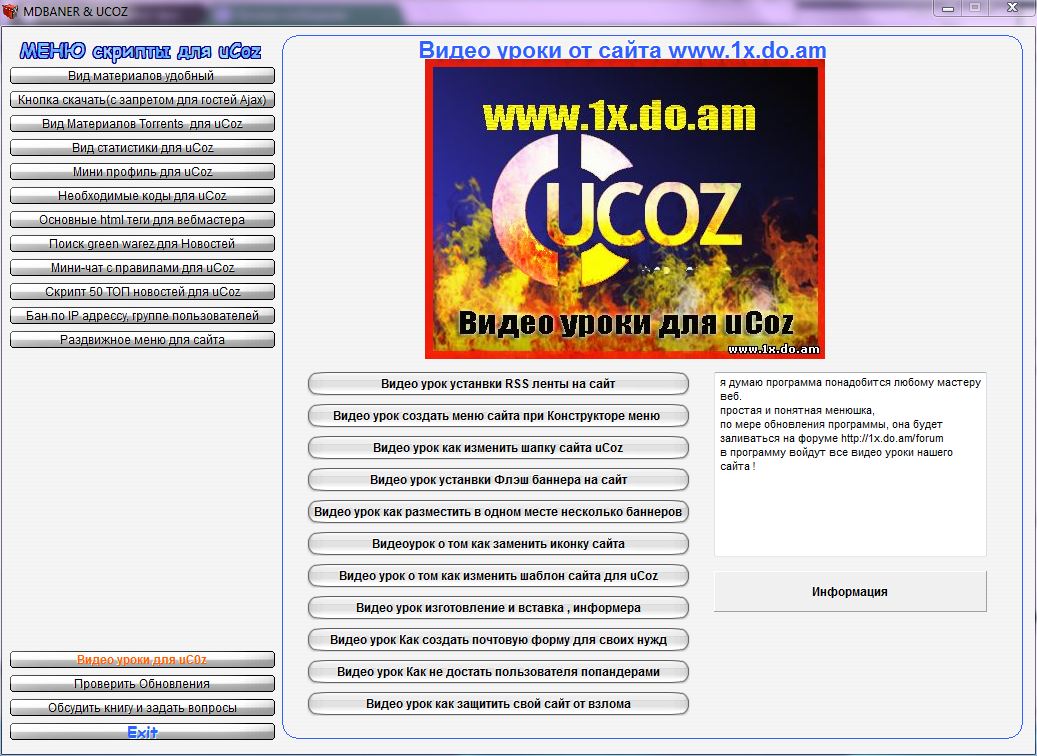The image size is (1037, 756).
Task: Open lesson 'Как не достать пользователя попандерами'
Action: click(498, 671)
